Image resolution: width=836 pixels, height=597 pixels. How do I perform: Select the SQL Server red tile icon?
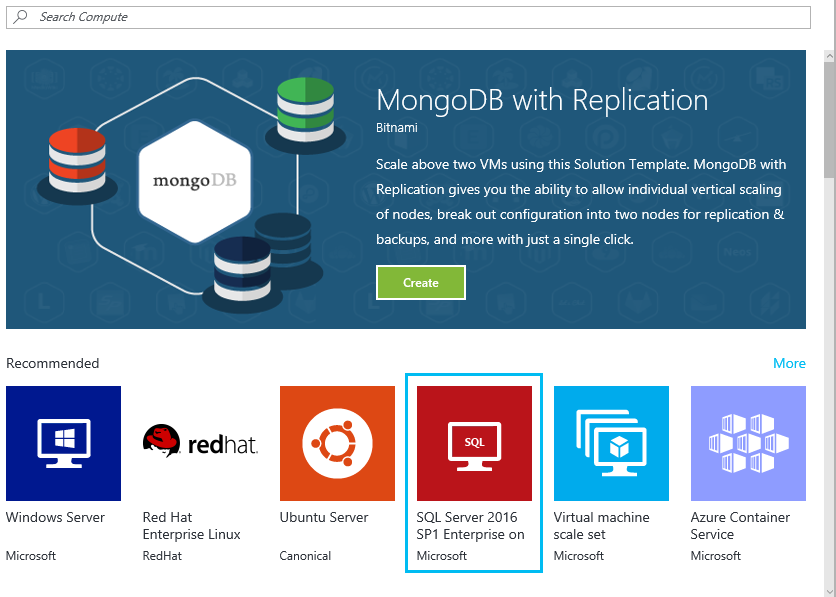474,443
